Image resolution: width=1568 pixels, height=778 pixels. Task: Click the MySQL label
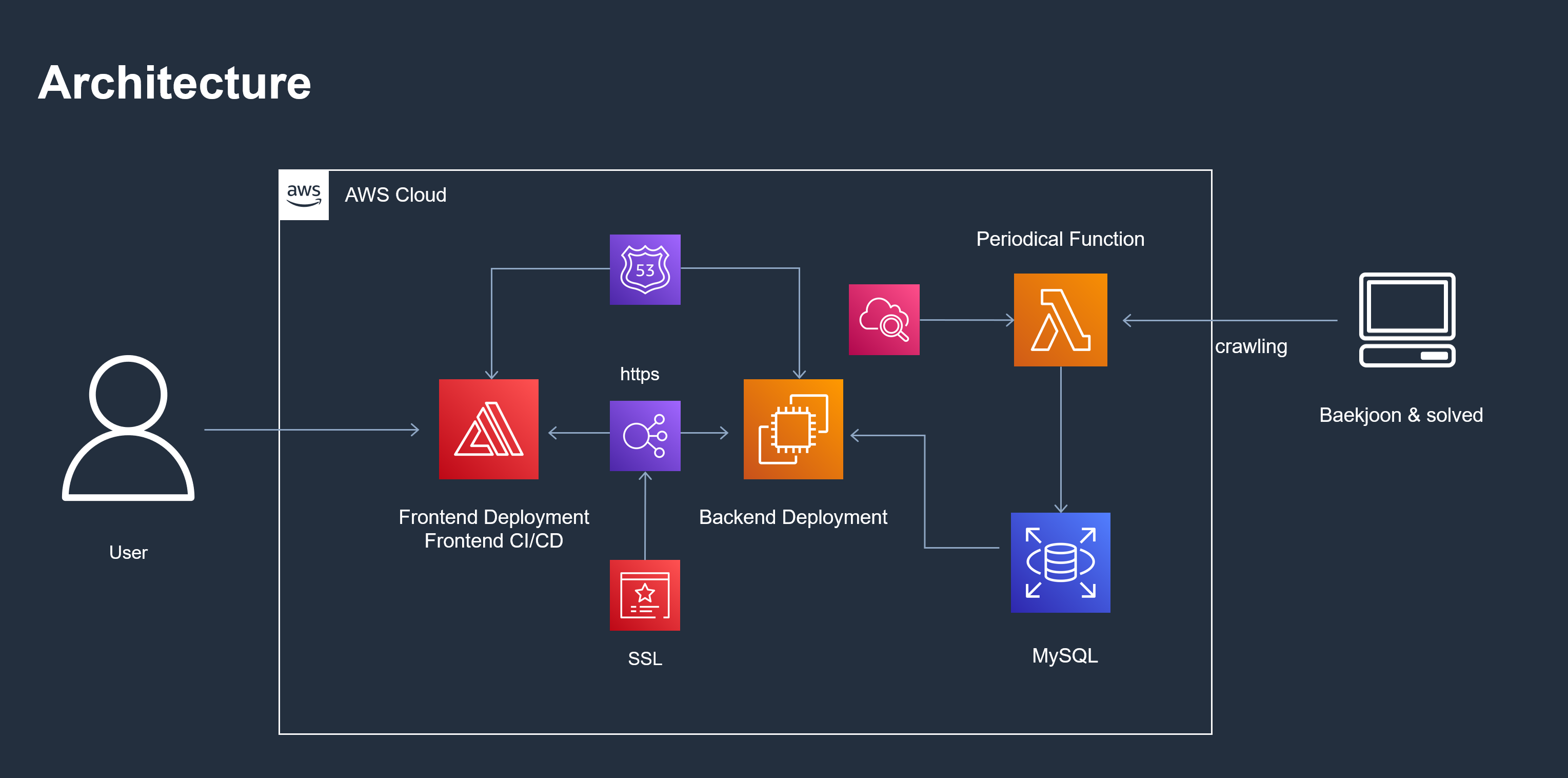[x=1065, y=655]
